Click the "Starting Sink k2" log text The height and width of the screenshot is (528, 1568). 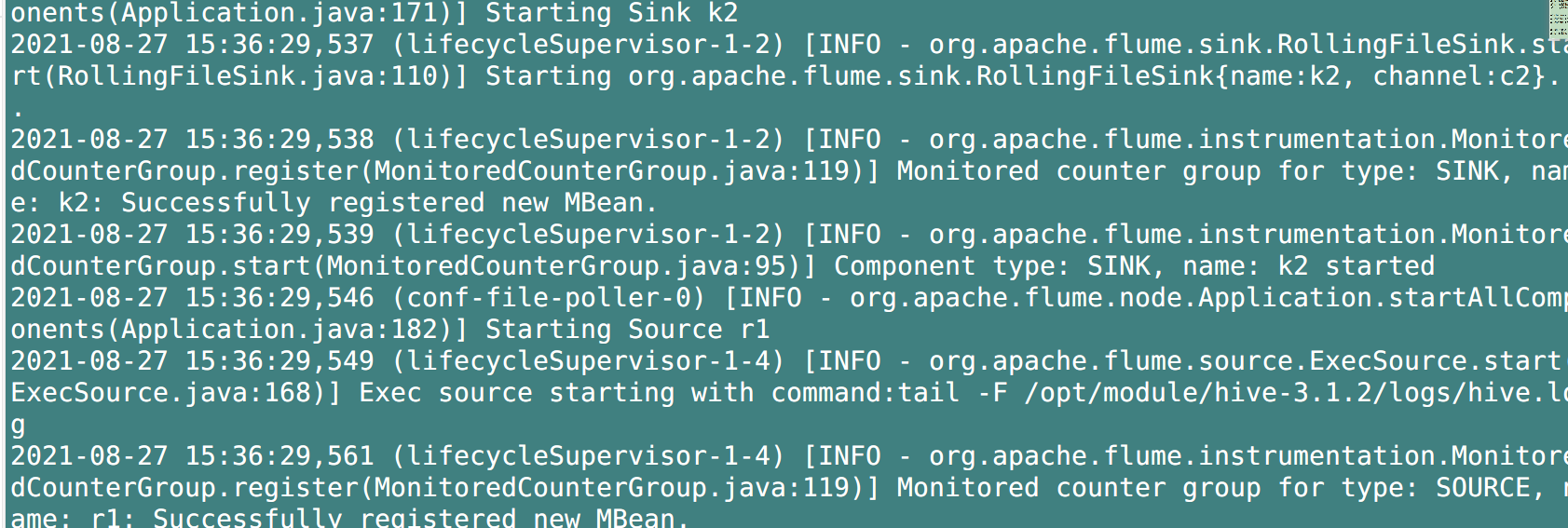tap(611, 14)
